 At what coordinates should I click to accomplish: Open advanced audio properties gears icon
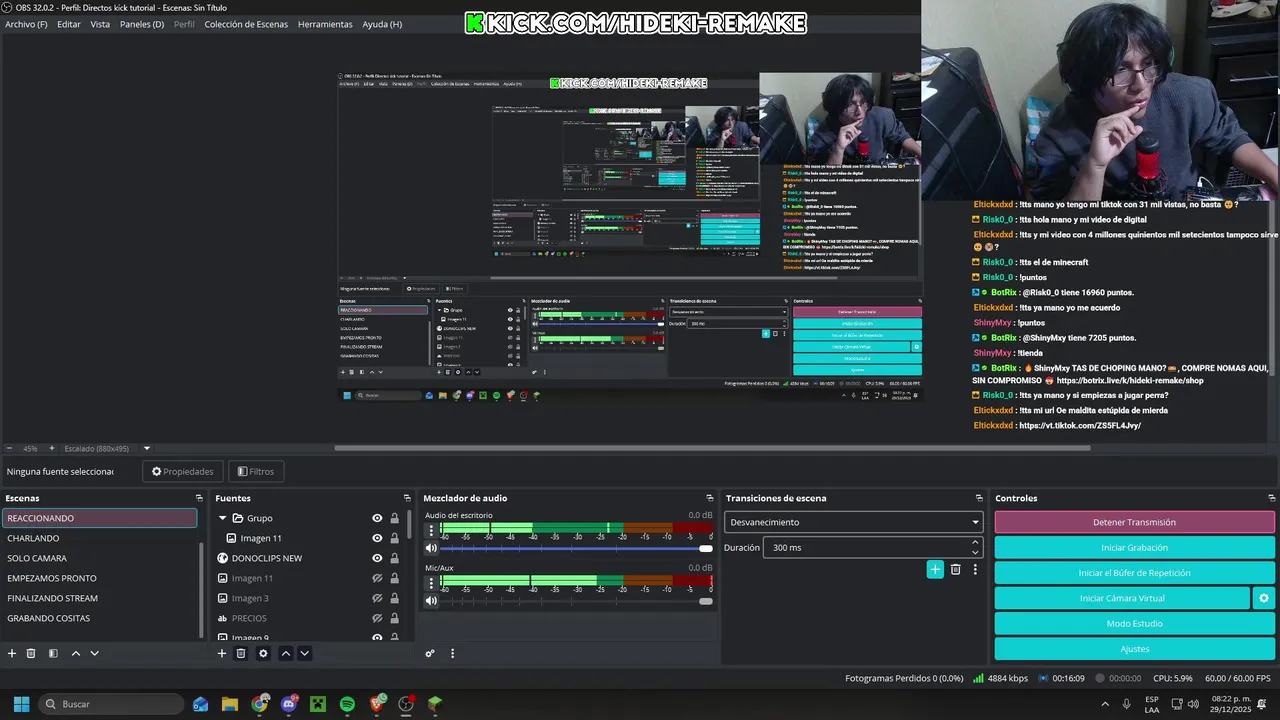(430, 653)
